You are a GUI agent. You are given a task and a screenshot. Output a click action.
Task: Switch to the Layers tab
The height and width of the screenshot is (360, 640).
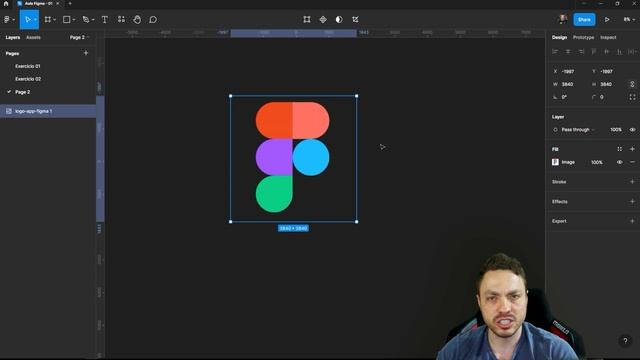tap(13, 37)
